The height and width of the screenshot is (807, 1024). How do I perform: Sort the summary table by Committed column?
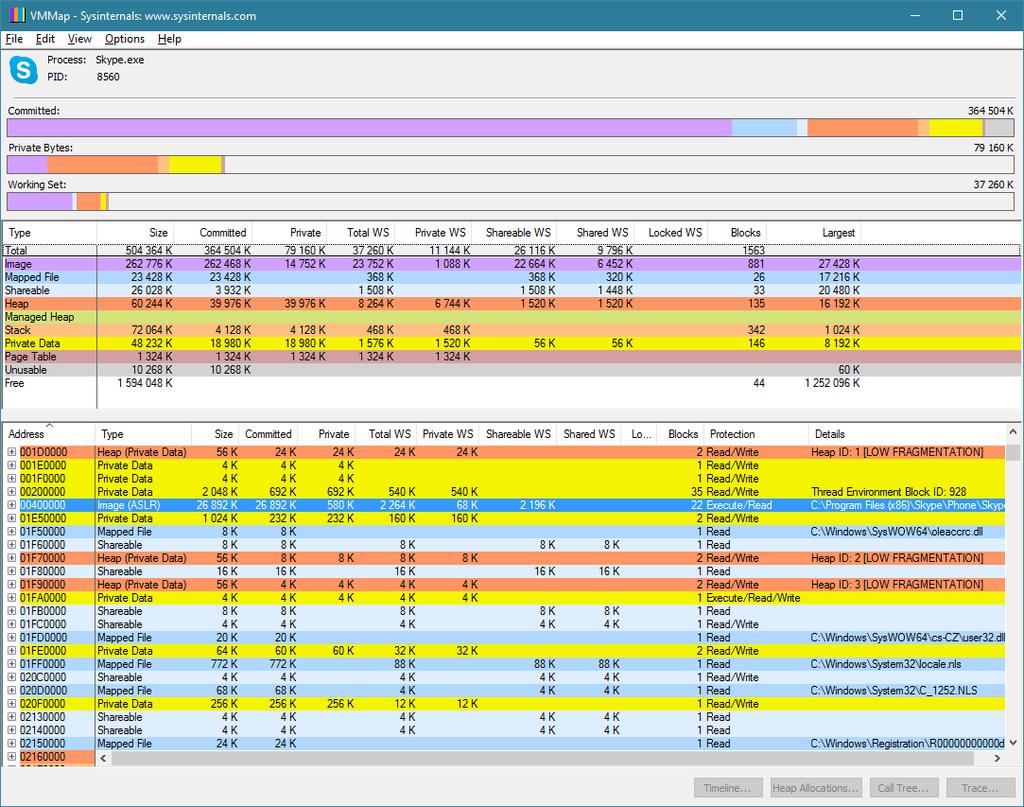pos(213,232)
